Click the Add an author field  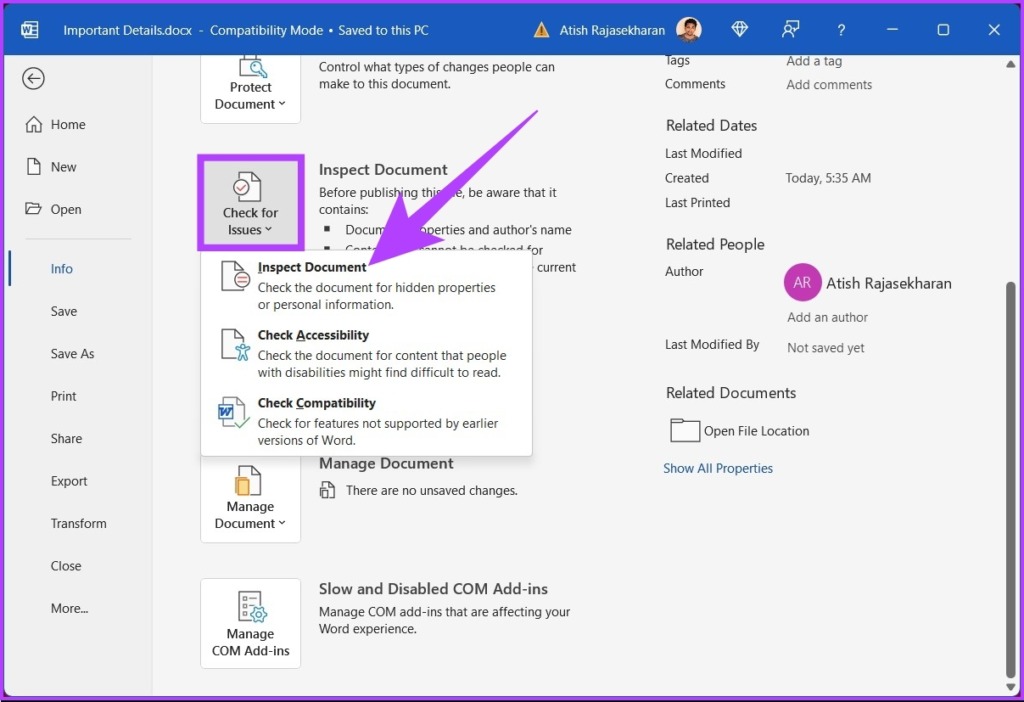click(827, 317)
